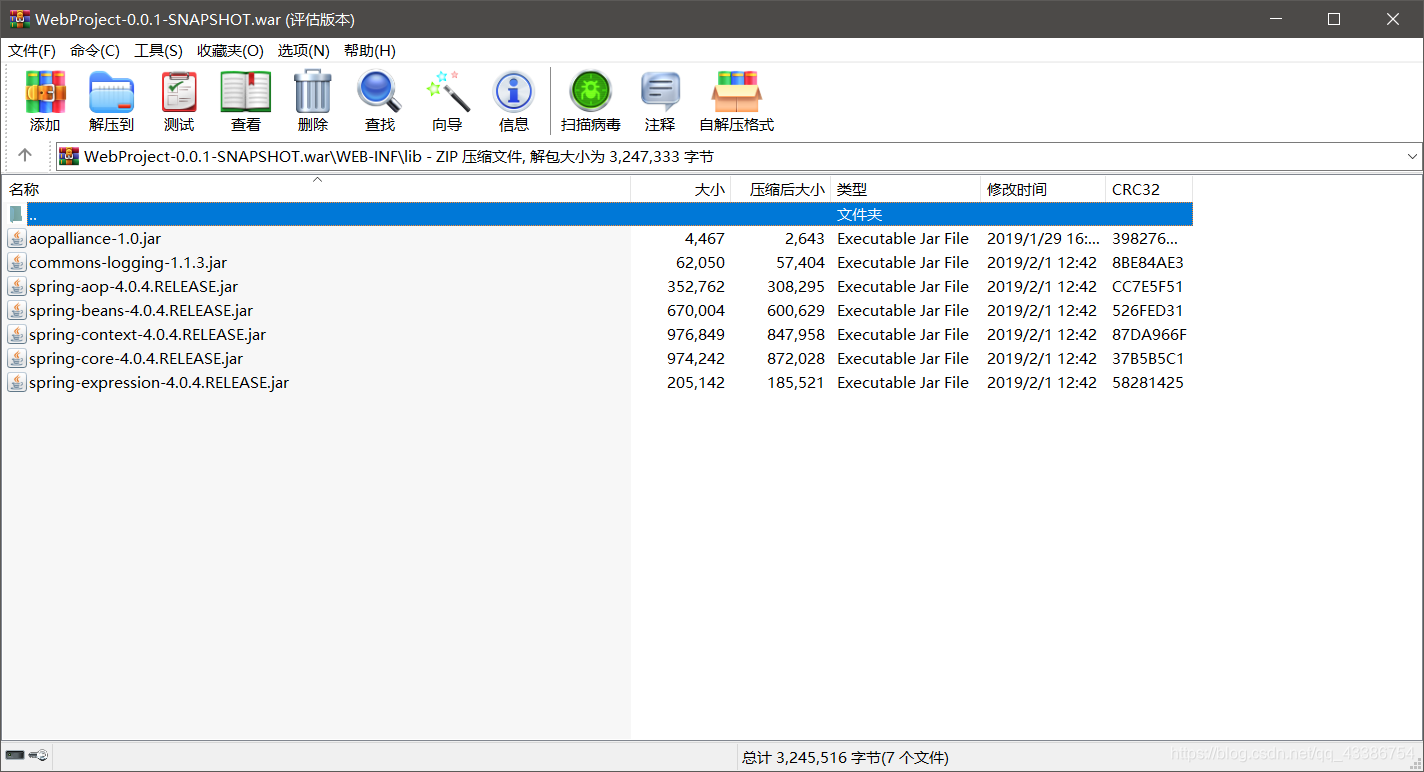Click the drive/key icon in status bar
Viewport: 1424px width, 772px height.
pos(26,756)
